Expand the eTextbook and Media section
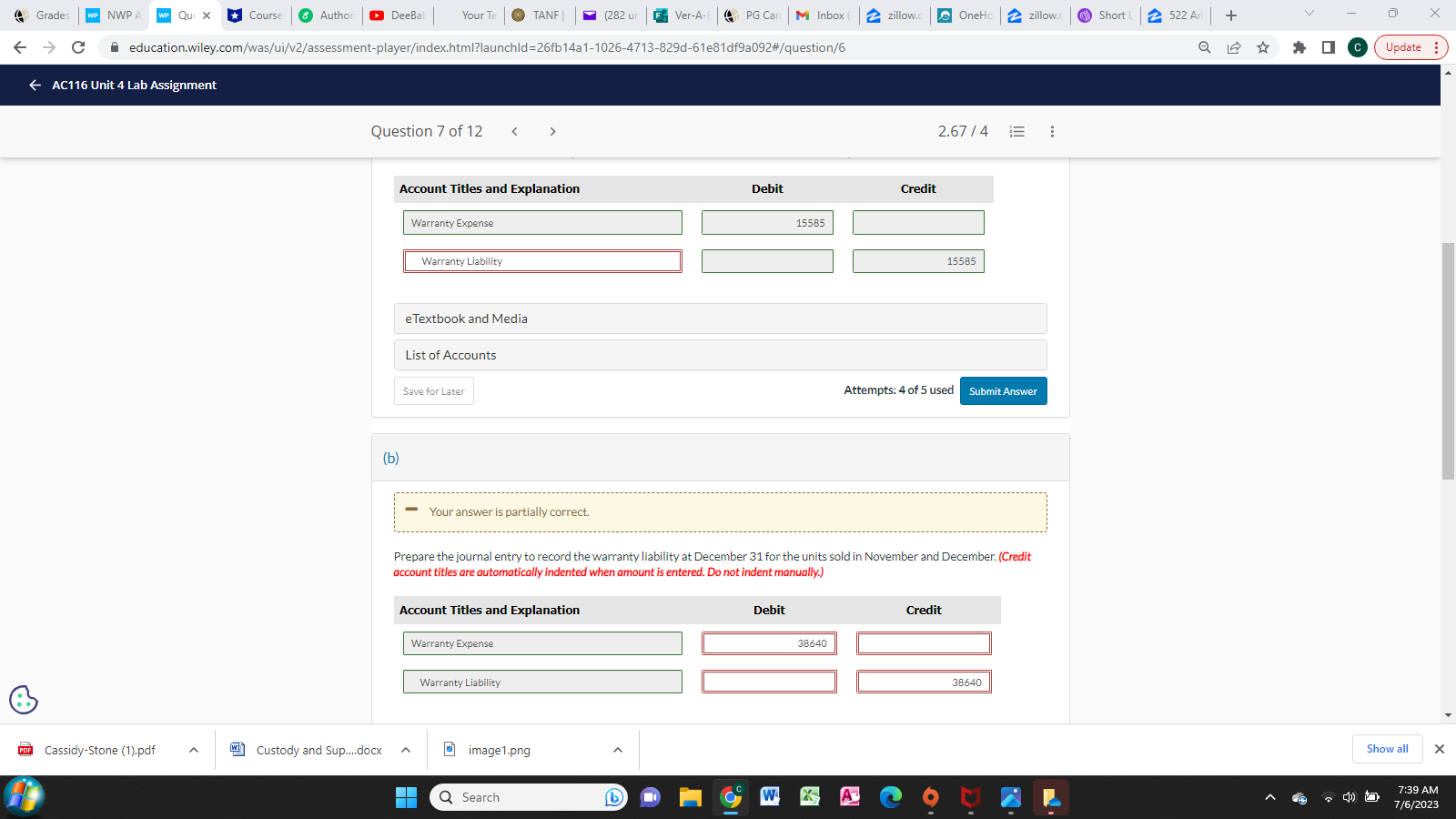 [x=720, y=318]
